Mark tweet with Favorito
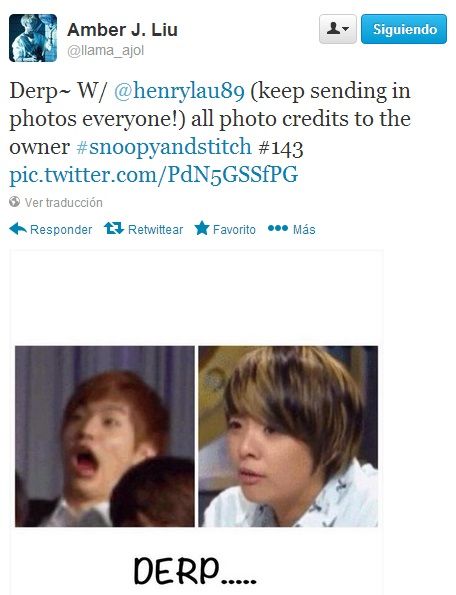The width and height of the screenshot is (456, 595). [x=234, y=230]
